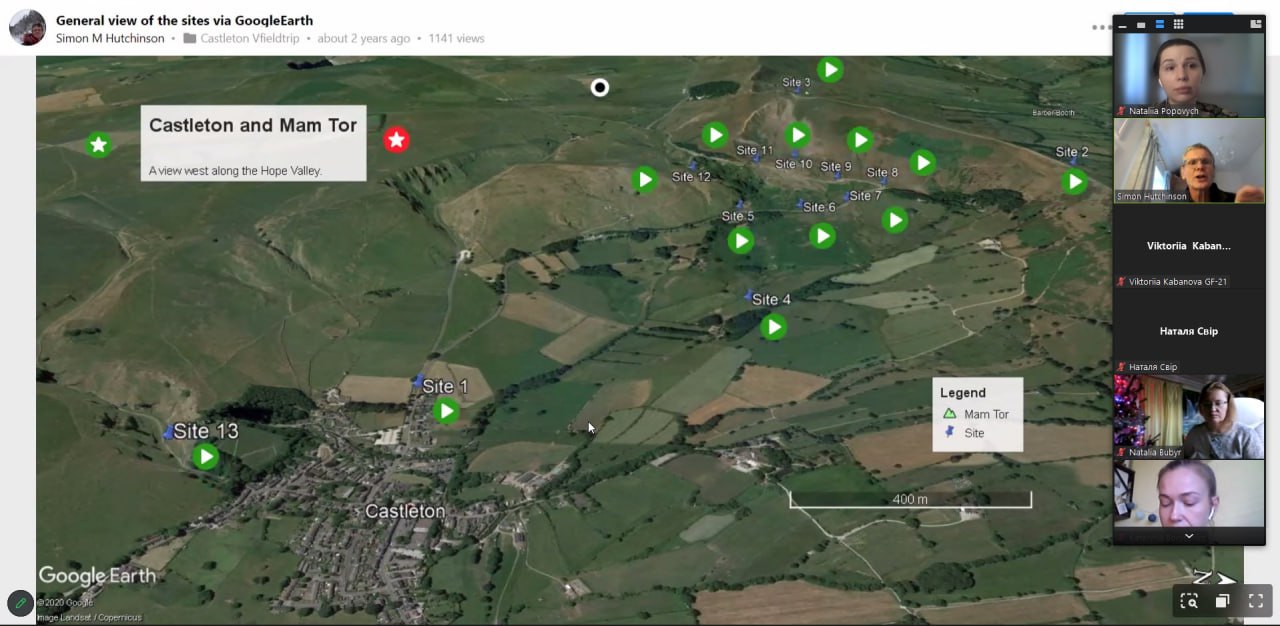The height and width of the screenshot is (626, 1280).
Task: Activate the zoom region magnifier icon
Action: (x=1188, y=601)
